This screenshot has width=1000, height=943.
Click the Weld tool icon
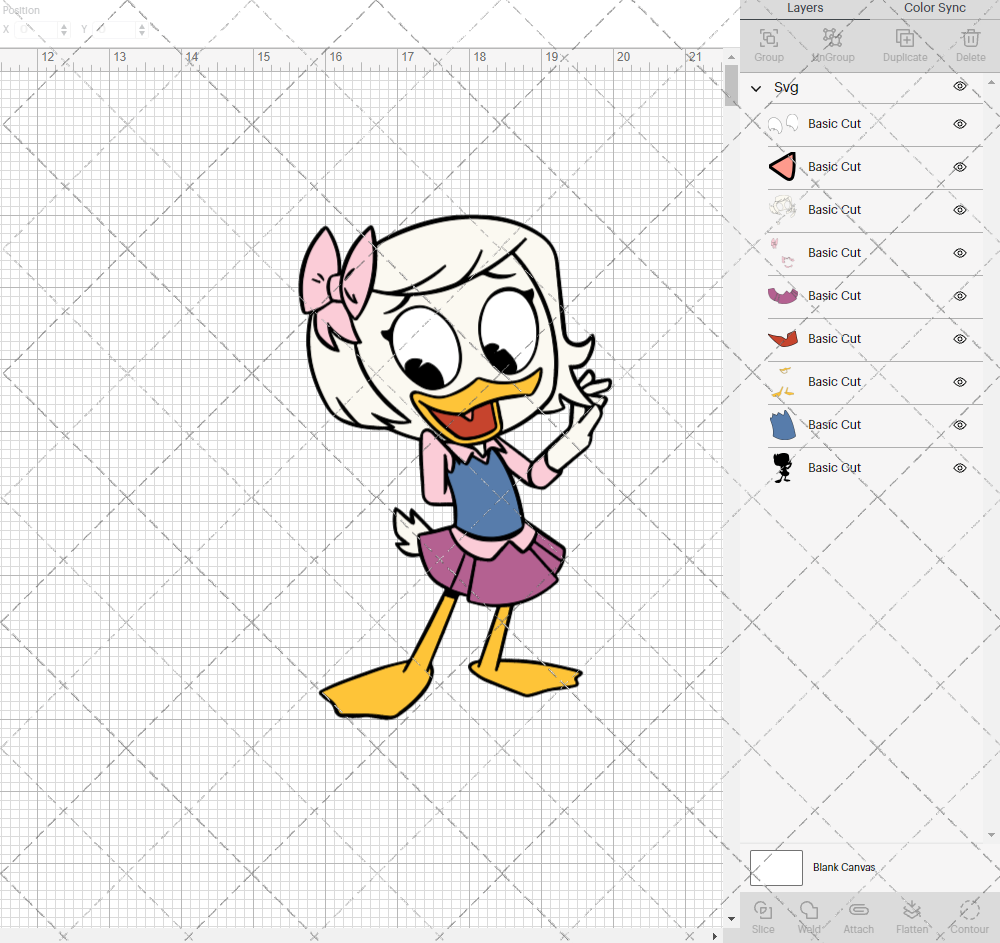coord(809,910)
